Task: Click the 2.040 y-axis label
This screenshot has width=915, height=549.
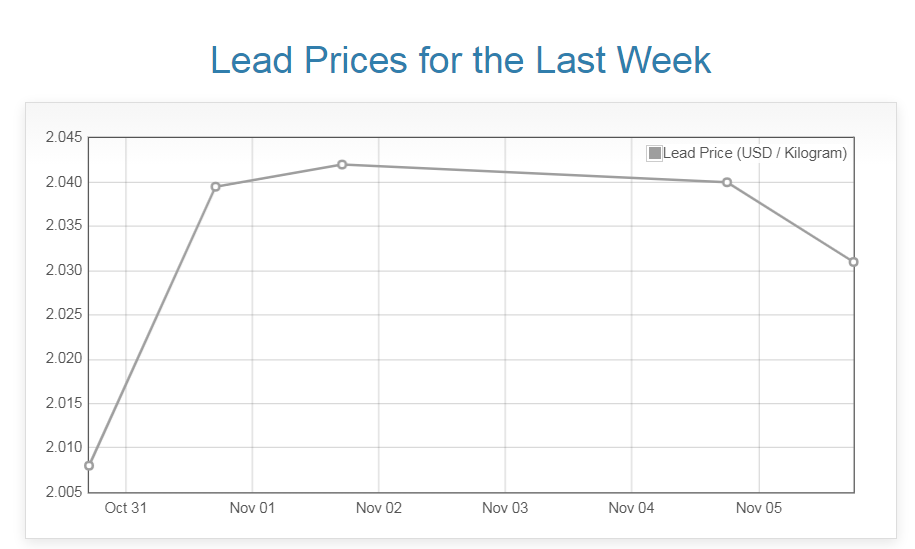Action: (64, 182)
